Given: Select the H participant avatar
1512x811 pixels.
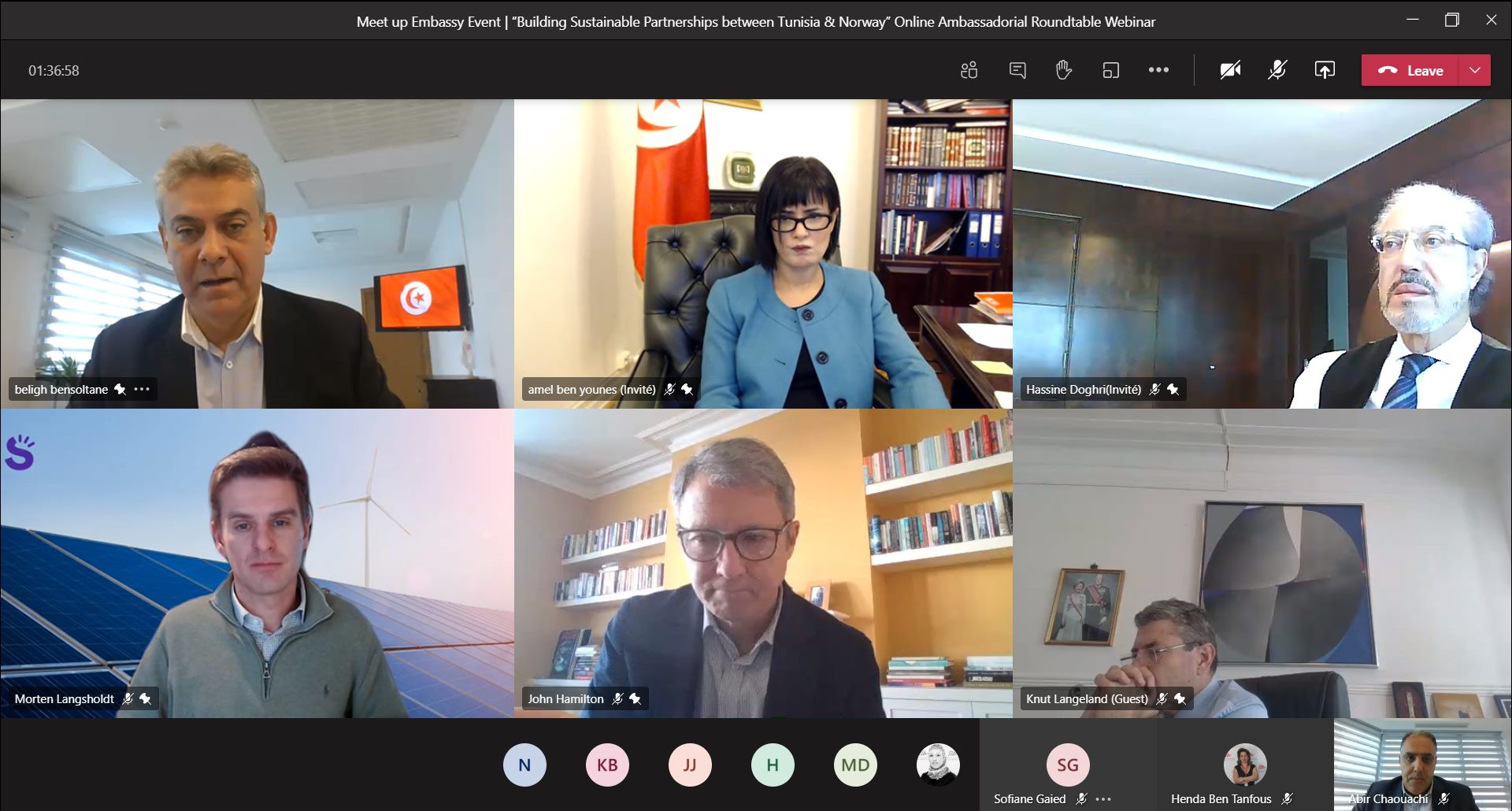Looking at the screenshot, I should pyautogui.click(x=773, y=765).
